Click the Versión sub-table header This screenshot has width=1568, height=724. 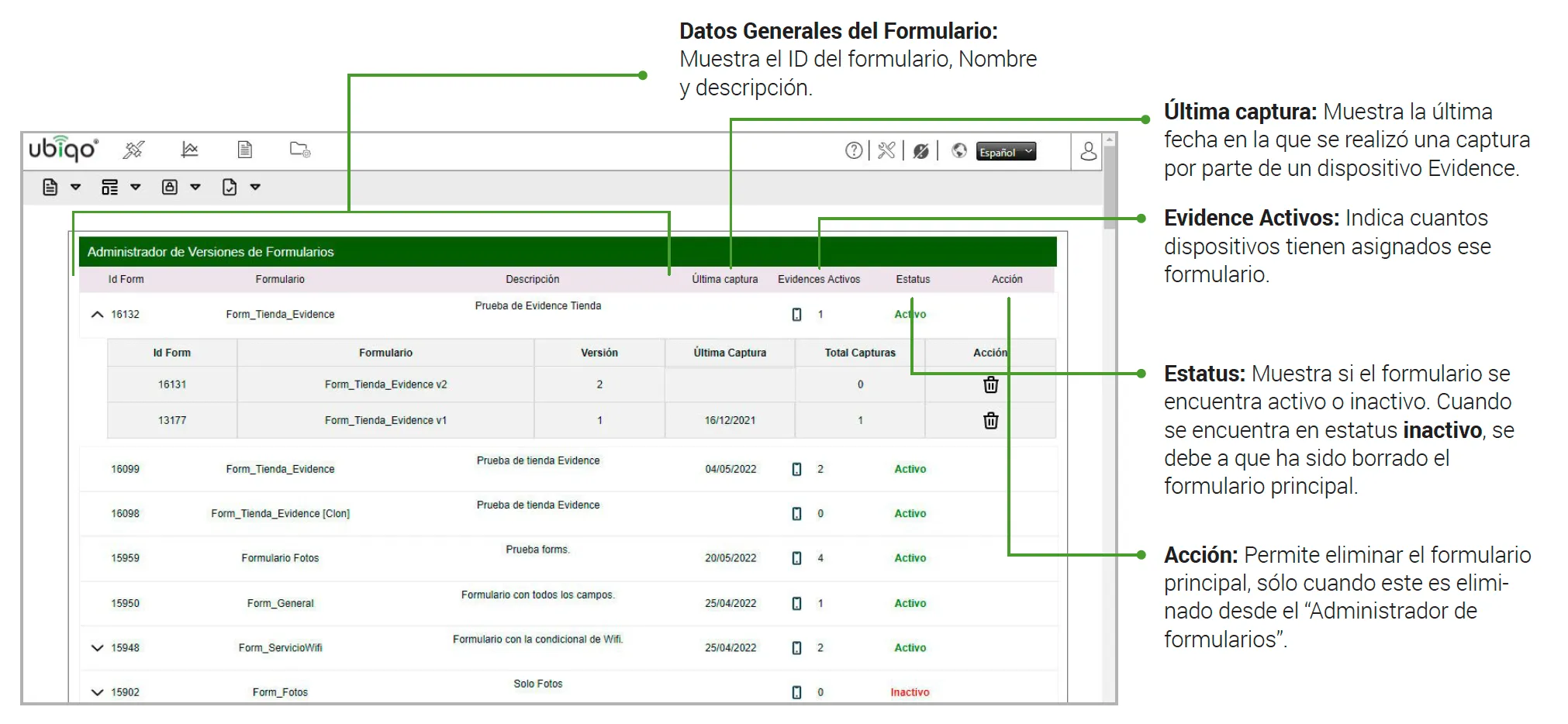click(x=599, y=353)
